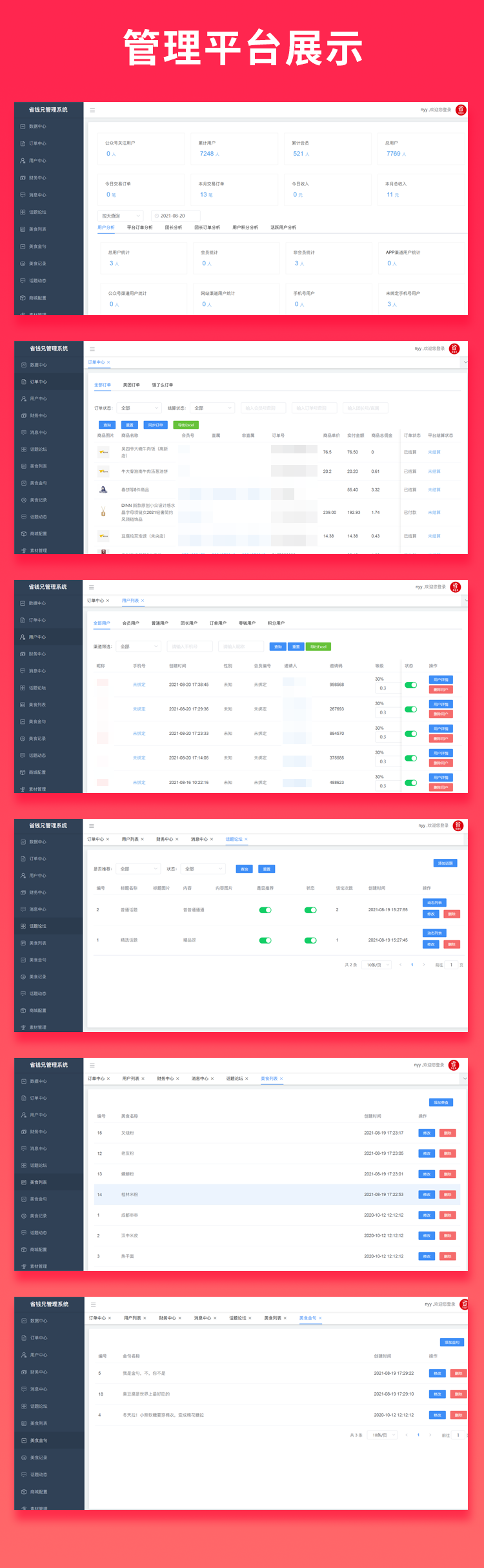Click 添加话题 button in topic forum panel
Viewport: 484px width, 1568px height.
(x=445, y=863)
